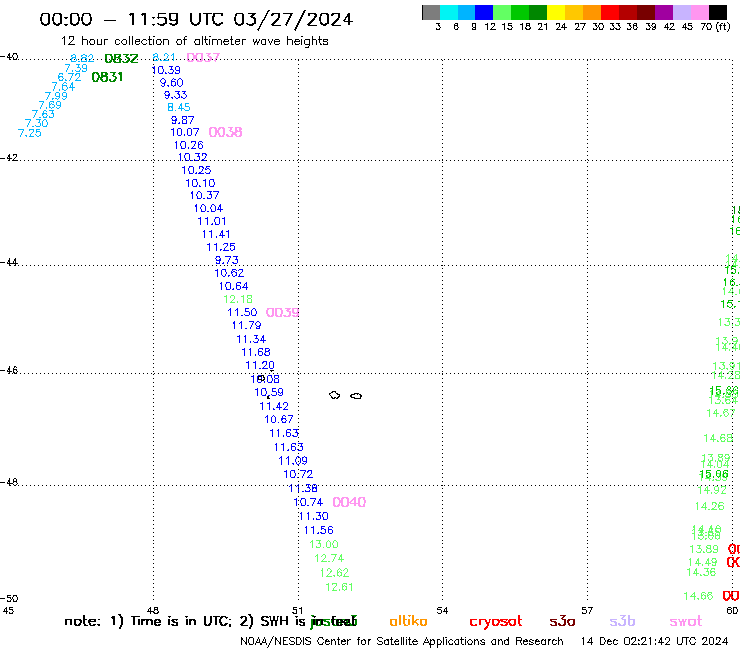Viewport: 740px width, 650px height.
Task: Click the light blue value 7.25
Action: click(30, 133)
